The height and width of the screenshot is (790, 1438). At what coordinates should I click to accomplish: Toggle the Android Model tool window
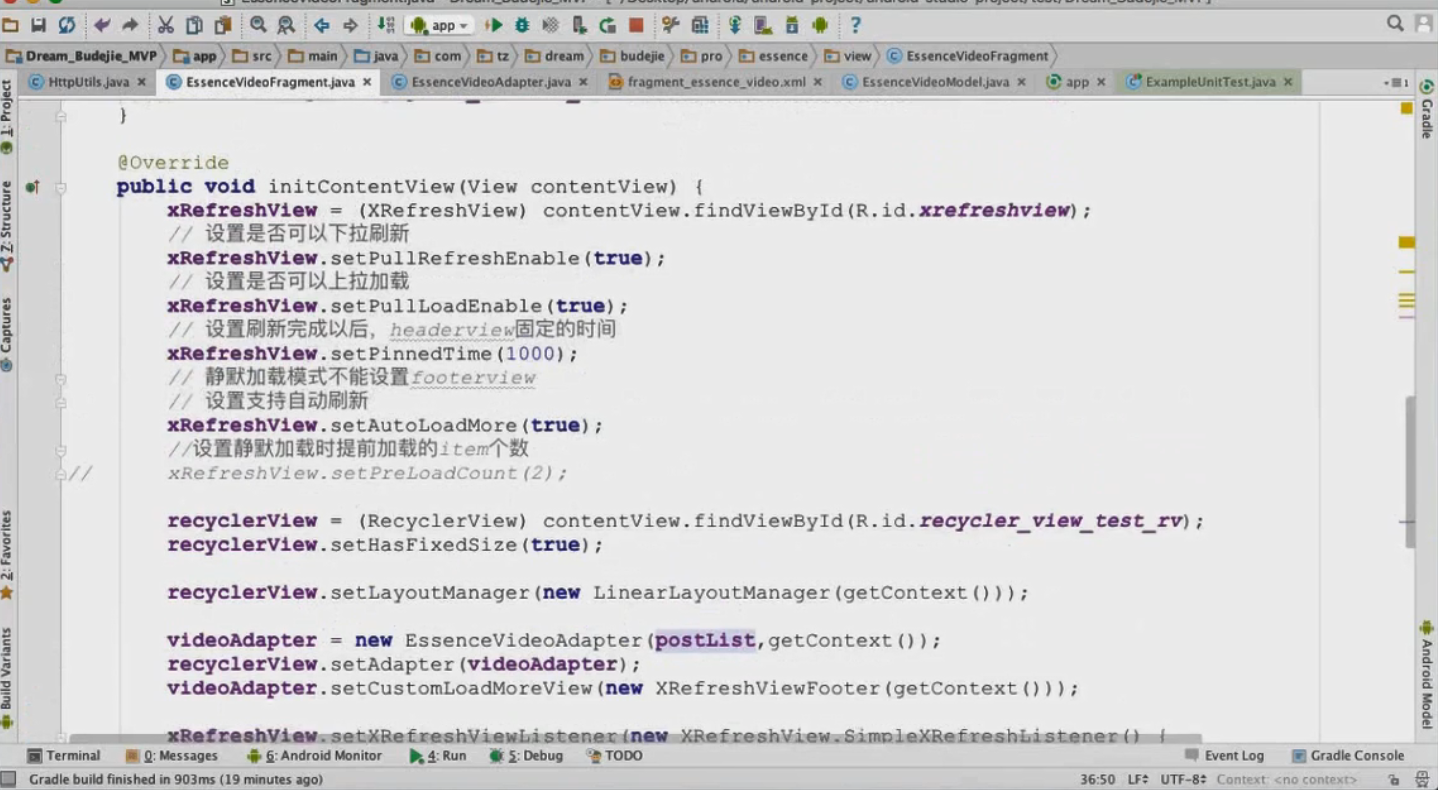[x=1427, y=675]
